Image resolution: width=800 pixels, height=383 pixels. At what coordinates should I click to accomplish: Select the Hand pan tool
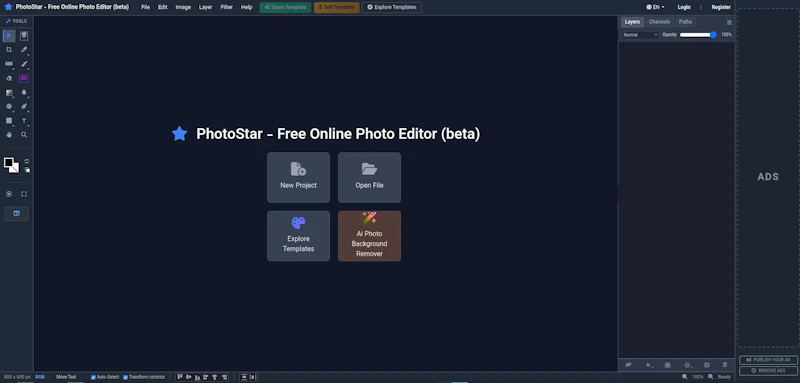point(9,135)
